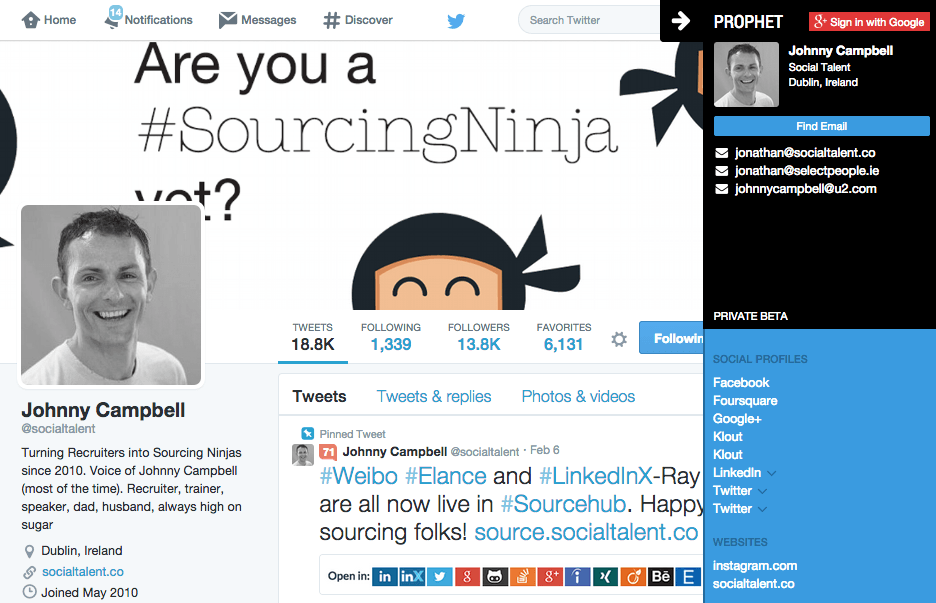Click small avatar beside pinned tweet
936x603 pixels.
303,455
